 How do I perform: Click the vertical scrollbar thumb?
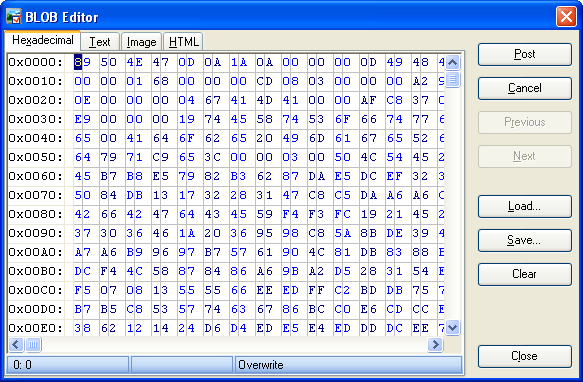[x=452, y=79]
